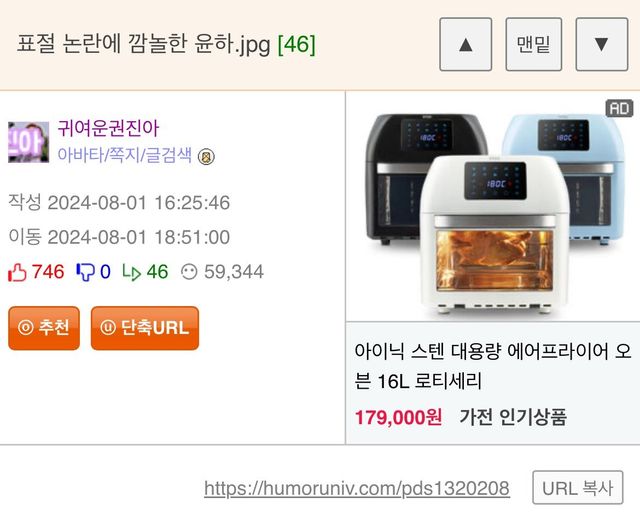Click the smiley face view count icon
The width and height of the screenshot is (640, 523).
click(x=189, y=272)
